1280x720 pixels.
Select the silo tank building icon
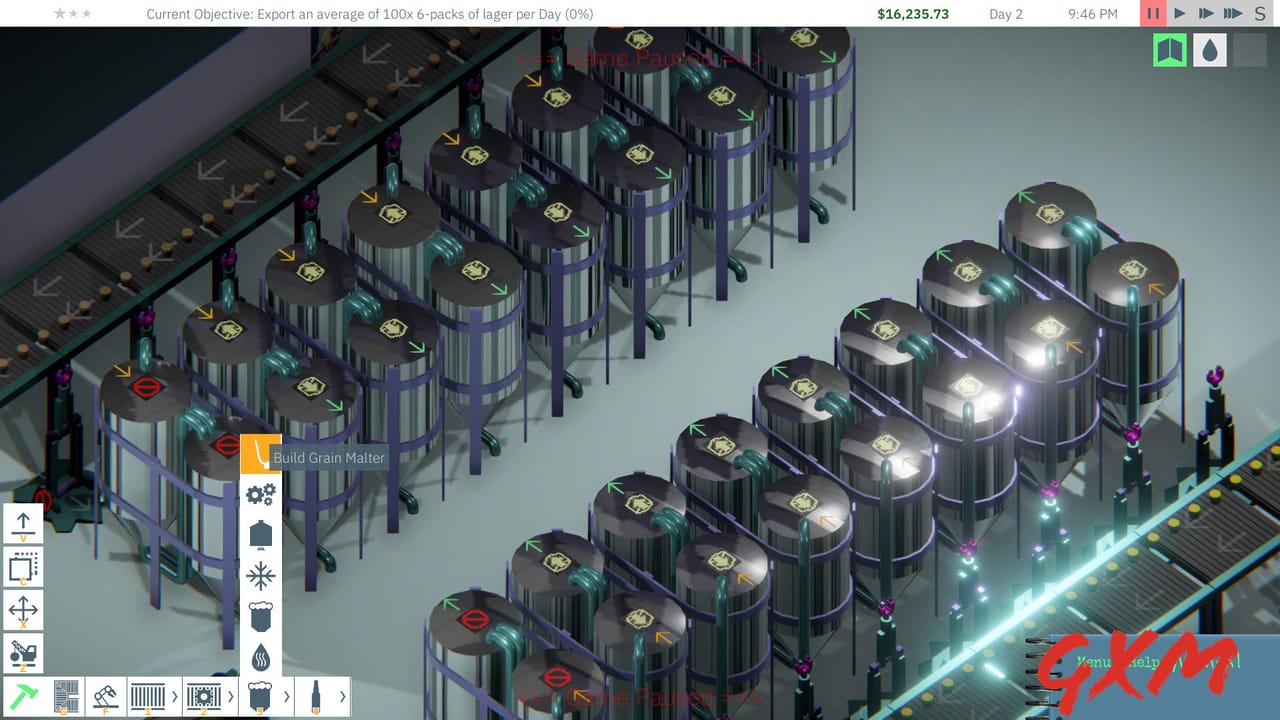pos(260,533)
